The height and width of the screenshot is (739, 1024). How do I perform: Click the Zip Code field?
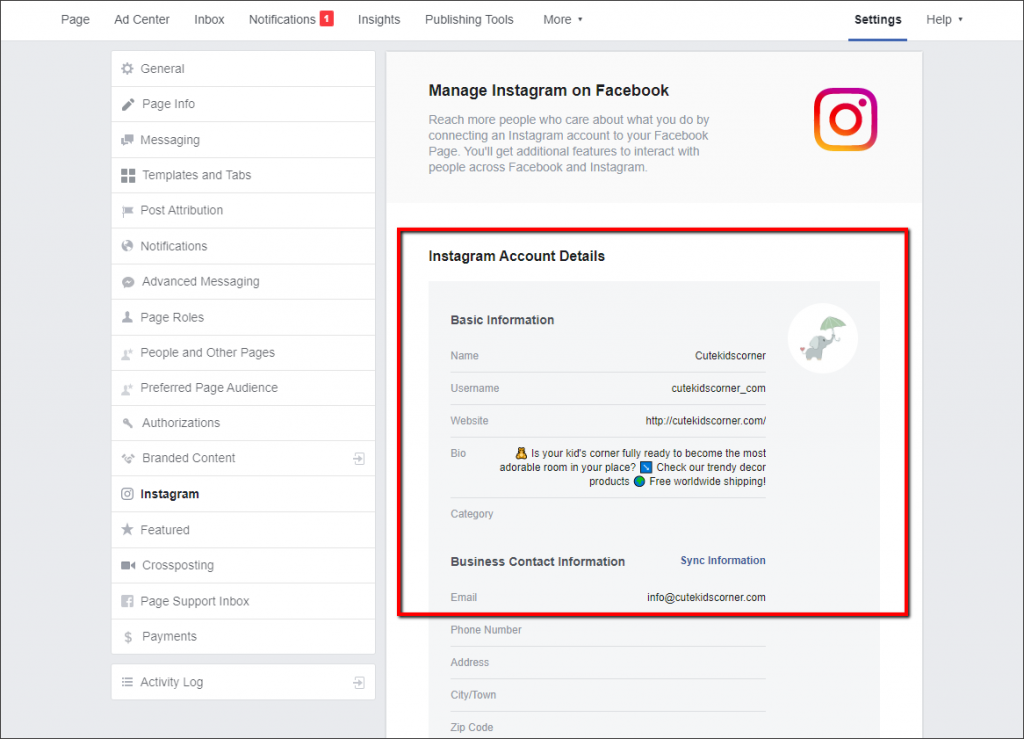coord(608,727)
